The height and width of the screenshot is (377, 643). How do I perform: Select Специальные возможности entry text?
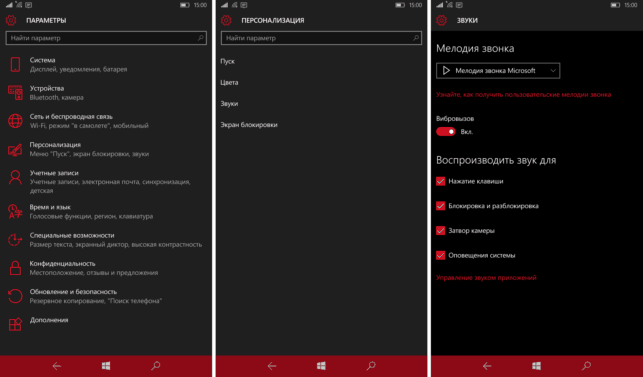pos(72,235)
